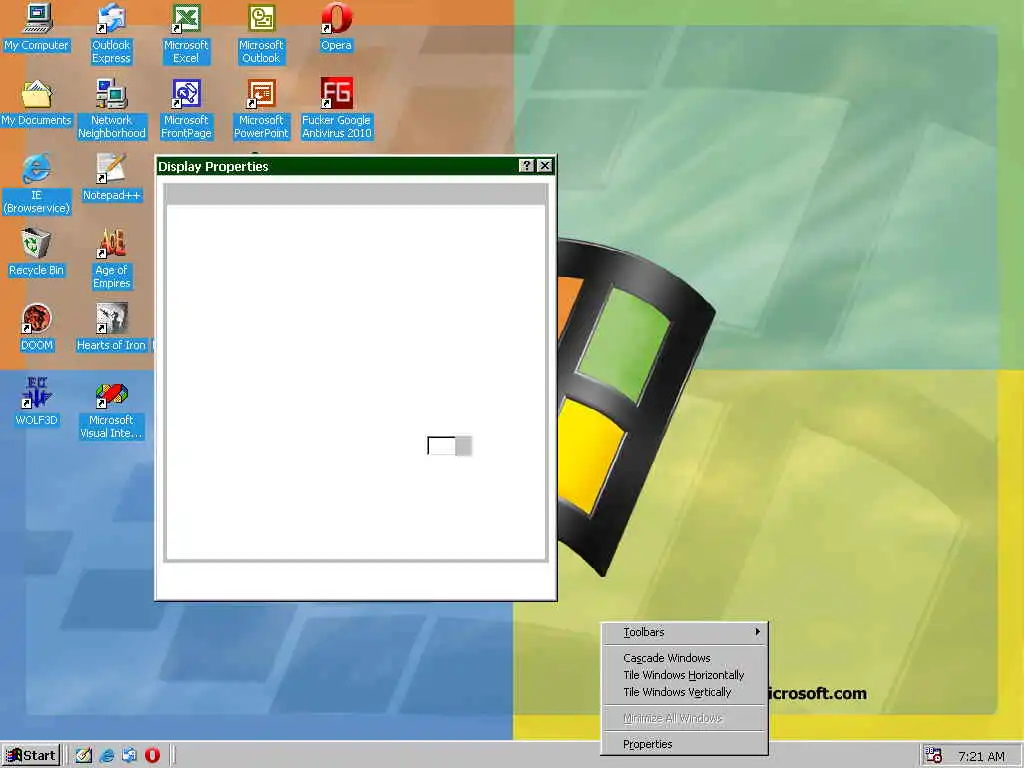Select the WOLF3D desktop shortcut

pos(37,402)
